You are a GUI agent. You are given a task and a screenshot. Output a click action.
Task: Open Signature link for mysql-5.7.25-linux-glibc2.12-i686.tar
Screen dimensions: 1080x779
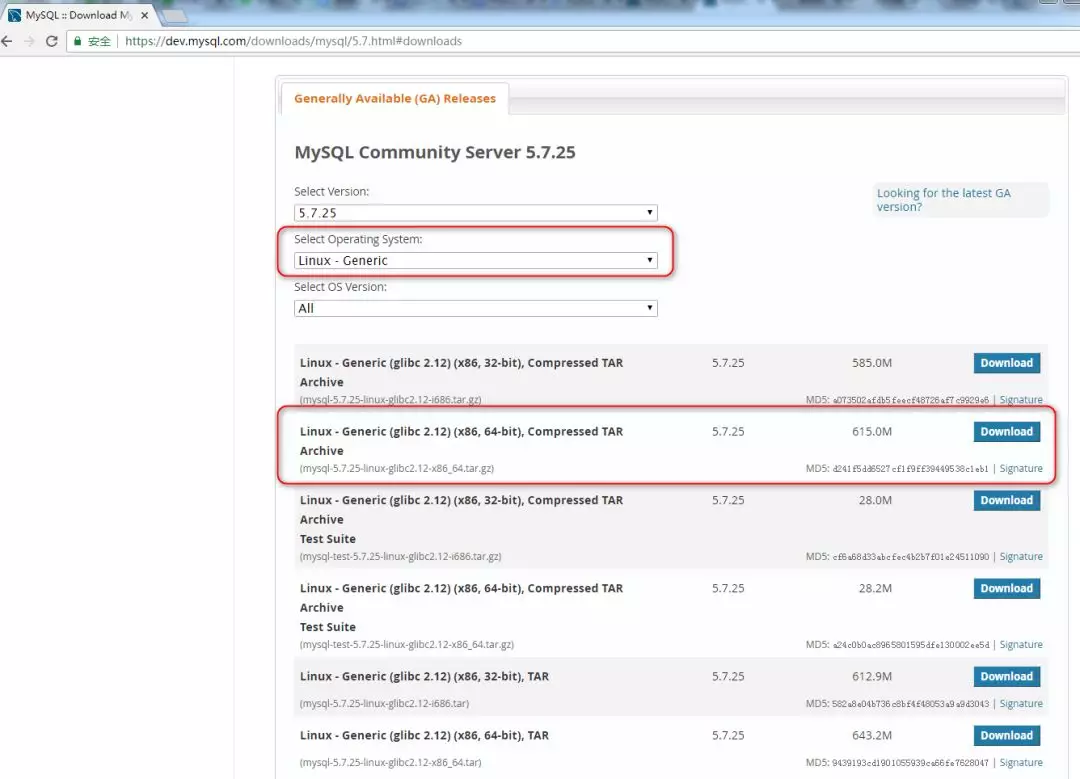1021,704
